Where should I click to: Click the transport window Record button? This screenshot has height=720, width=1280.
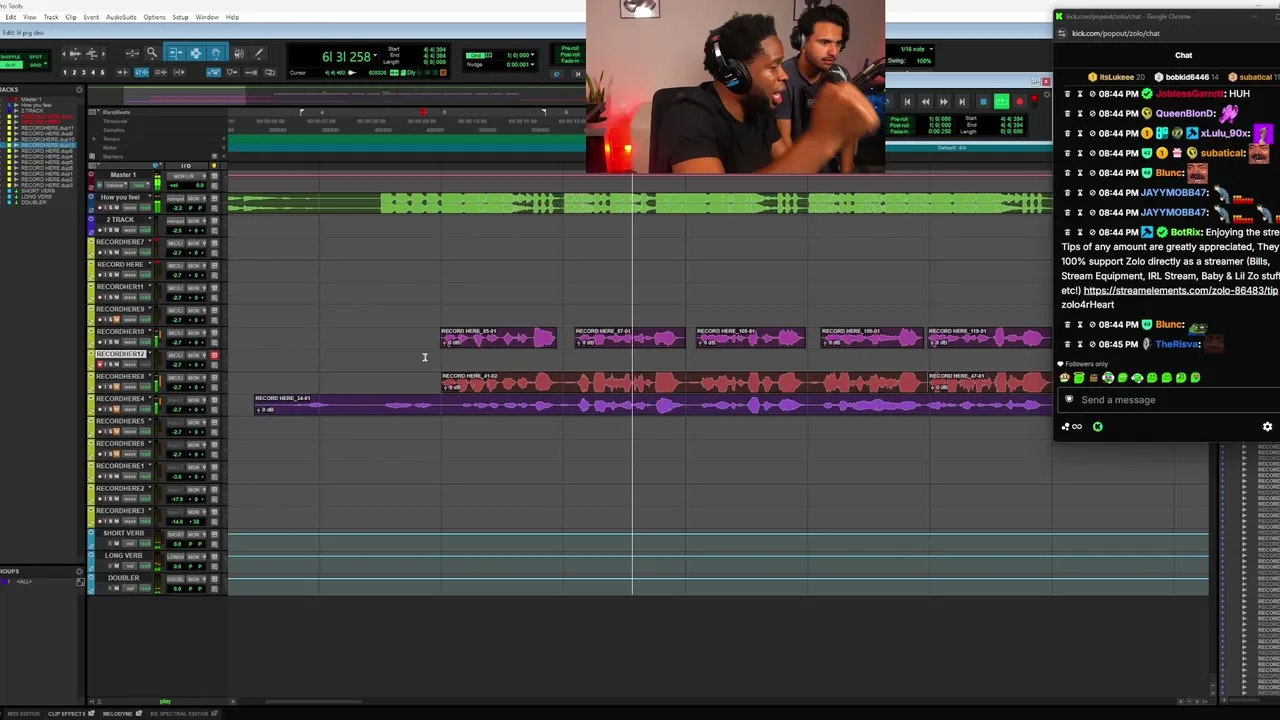pos(1019,102)
